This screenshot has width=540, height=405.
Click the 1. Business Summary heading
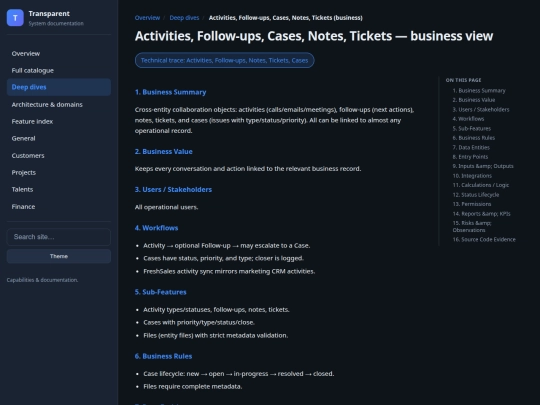click(170, 92)
